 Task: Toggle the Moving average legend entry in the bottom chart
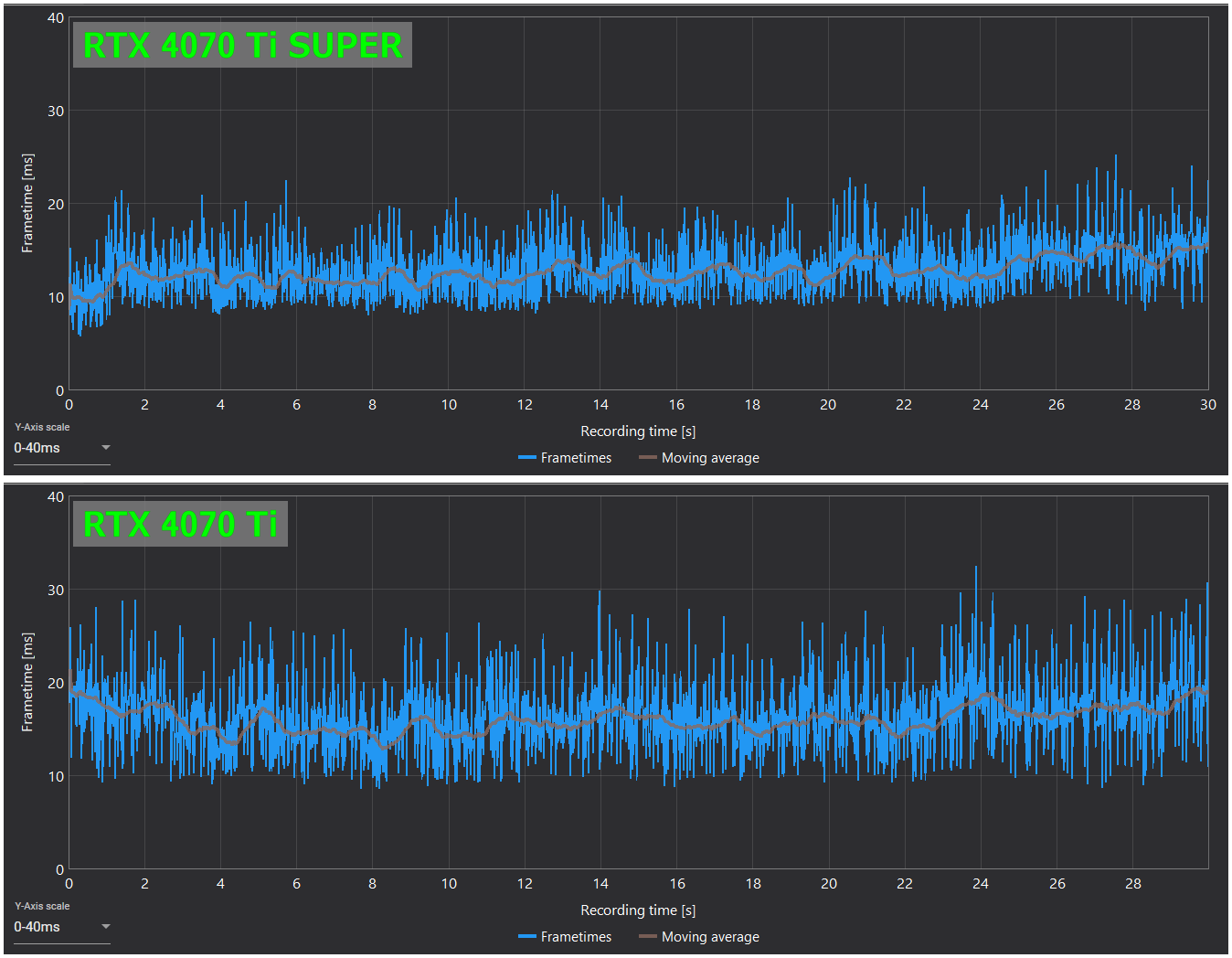pos(699,937)
